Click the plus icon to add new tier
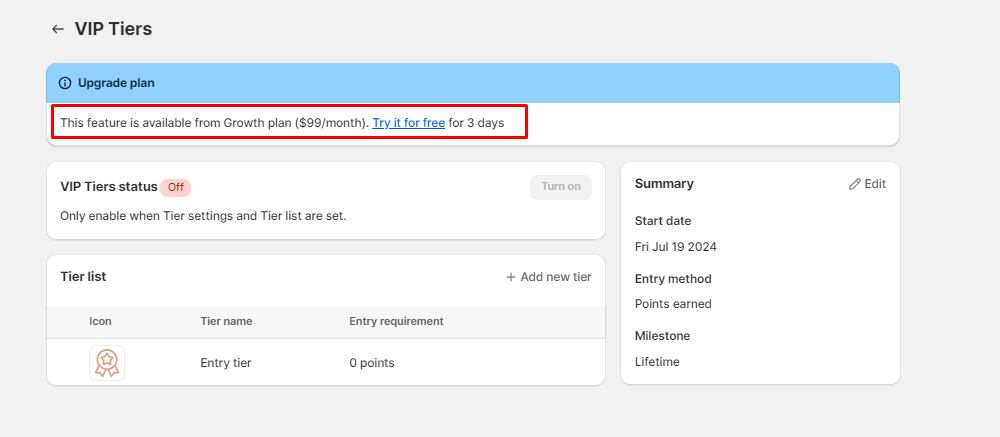 click(511, 277)
